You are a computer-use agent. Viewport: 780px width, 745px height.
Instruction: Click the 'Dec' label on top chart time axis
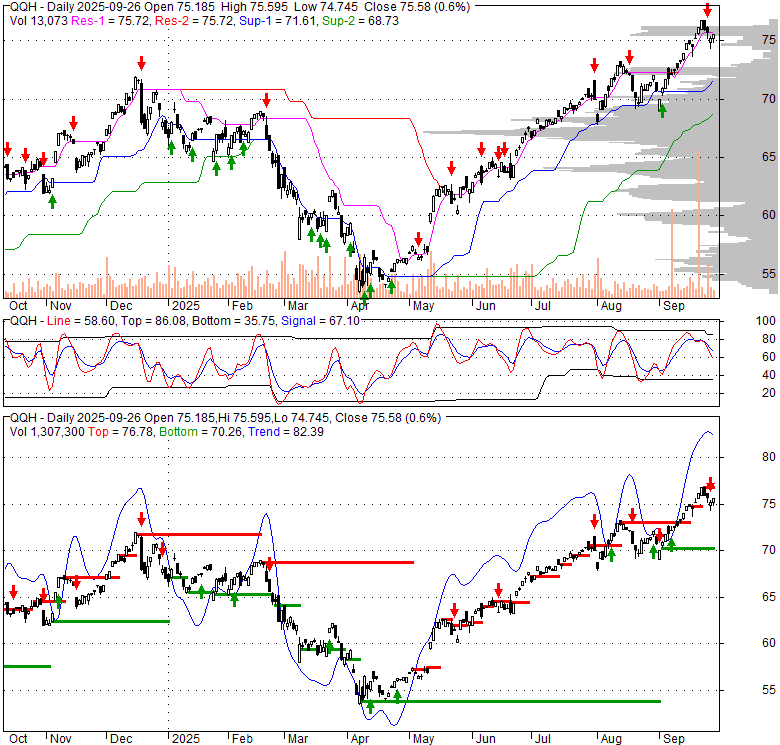121,306
